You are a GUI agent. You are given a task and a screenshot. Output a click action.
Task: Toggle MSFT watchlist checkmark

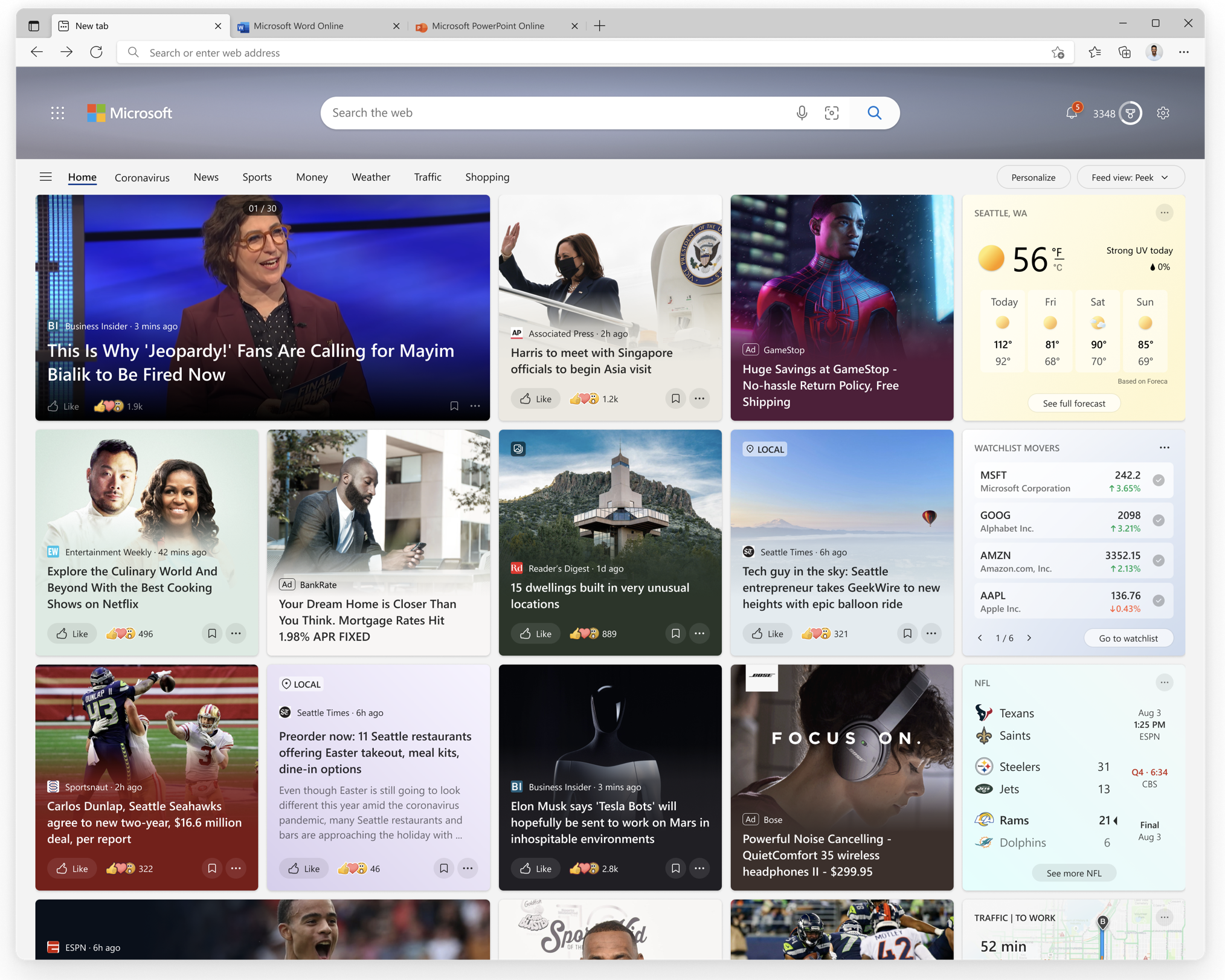pyautogui.click(x=1158, y=480)
